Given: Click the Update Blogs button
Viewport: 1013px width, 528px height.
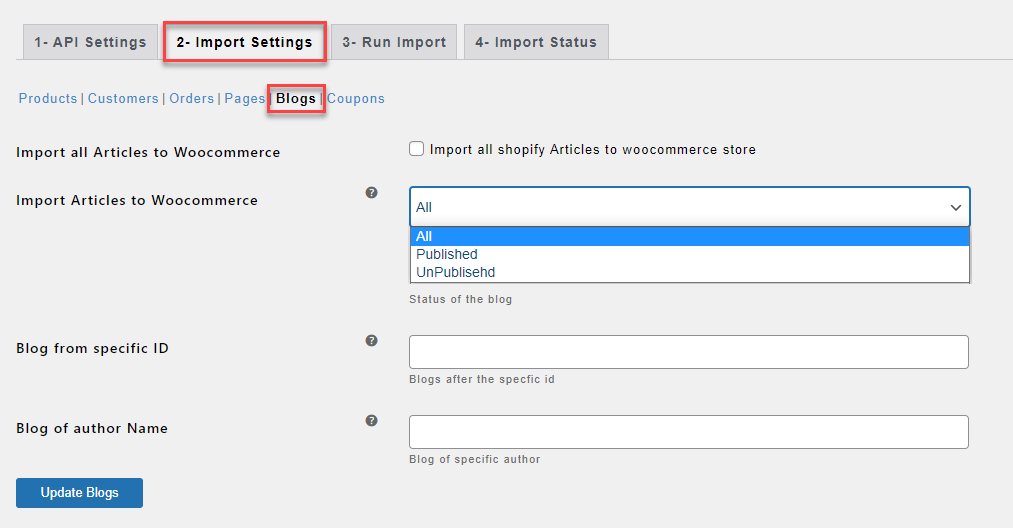Looking at the screenshot, I should pyautogui.click(x=79, y=492).
